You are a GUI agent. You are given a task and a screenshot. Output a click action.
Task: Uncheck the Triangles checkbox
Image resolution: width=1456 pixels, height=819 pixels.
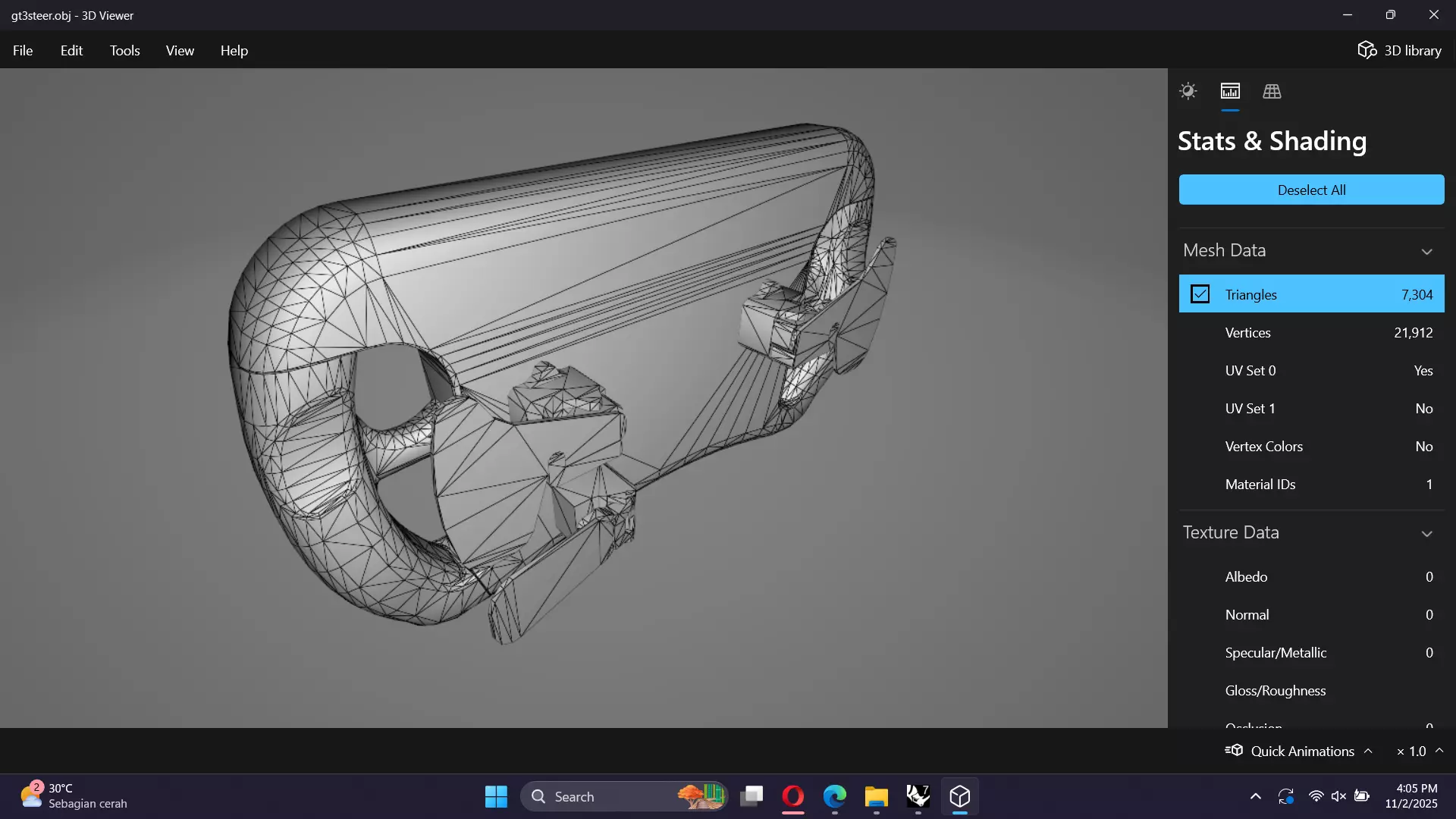[1200, 294]
